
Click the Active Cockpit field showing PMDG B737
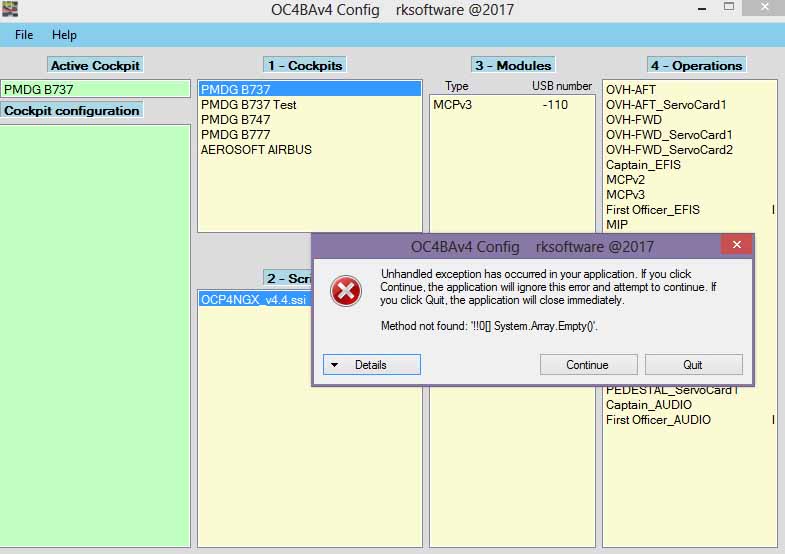[95, 90]
